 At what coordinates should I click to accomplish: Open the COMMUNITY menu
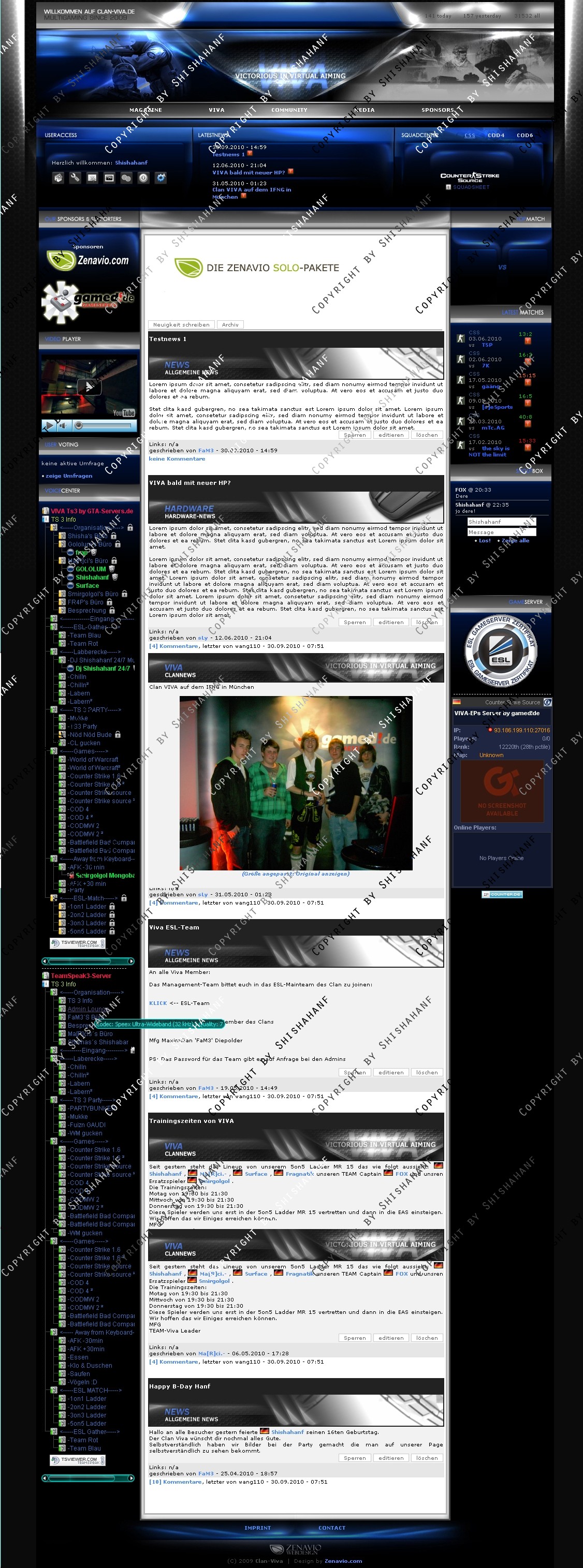coord(289,110)
